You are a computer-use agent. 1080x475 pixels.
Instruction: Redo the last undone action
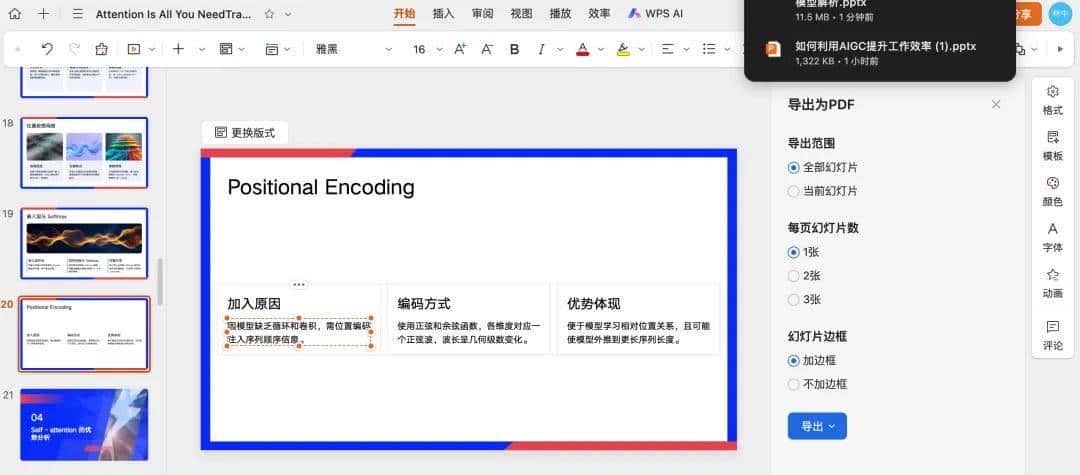[74, 49]
